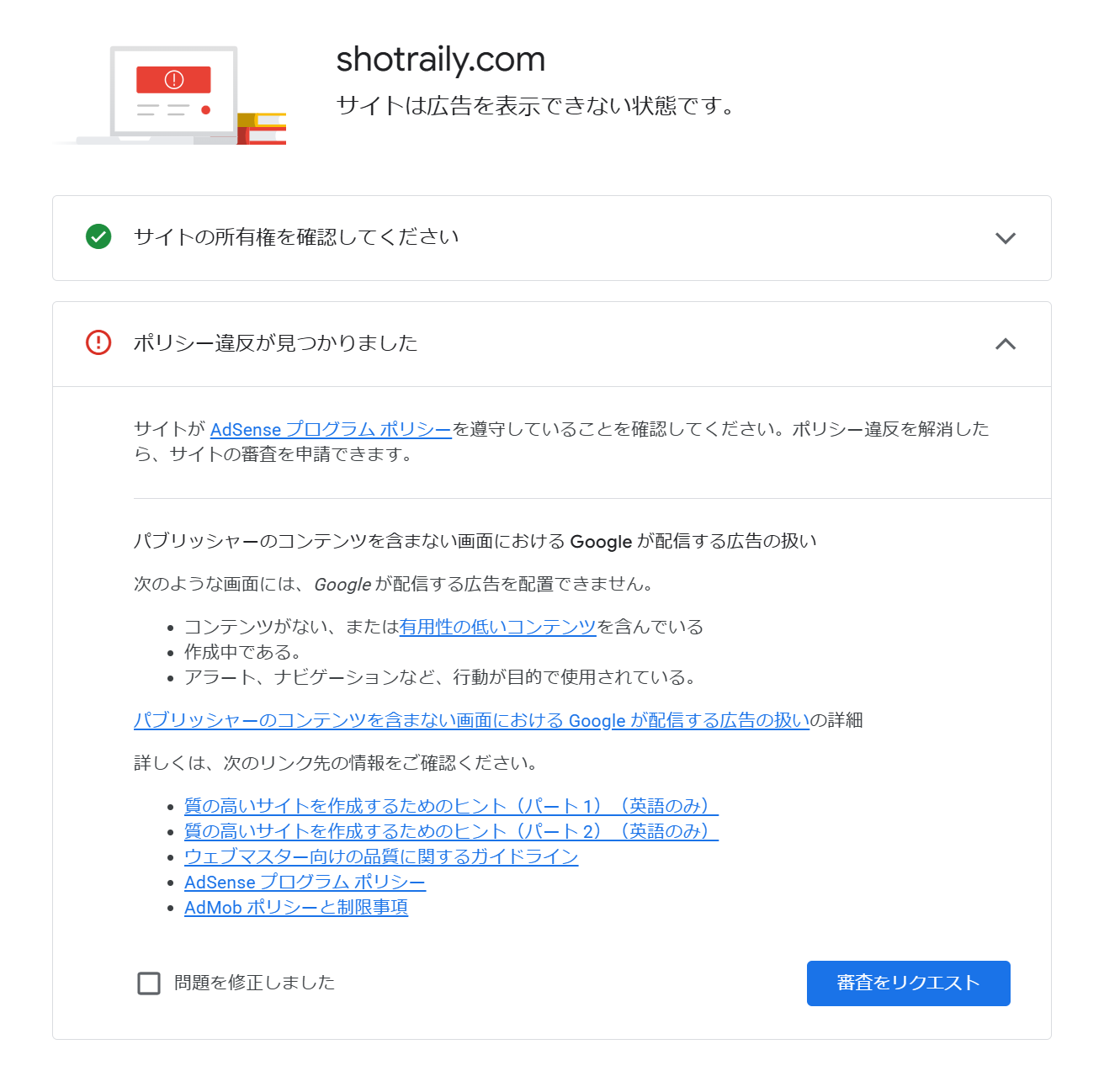Open AdSense プログラム ポリシー link in intro text
This screenshot has height=1092, width=1104.
coord(331,430)
